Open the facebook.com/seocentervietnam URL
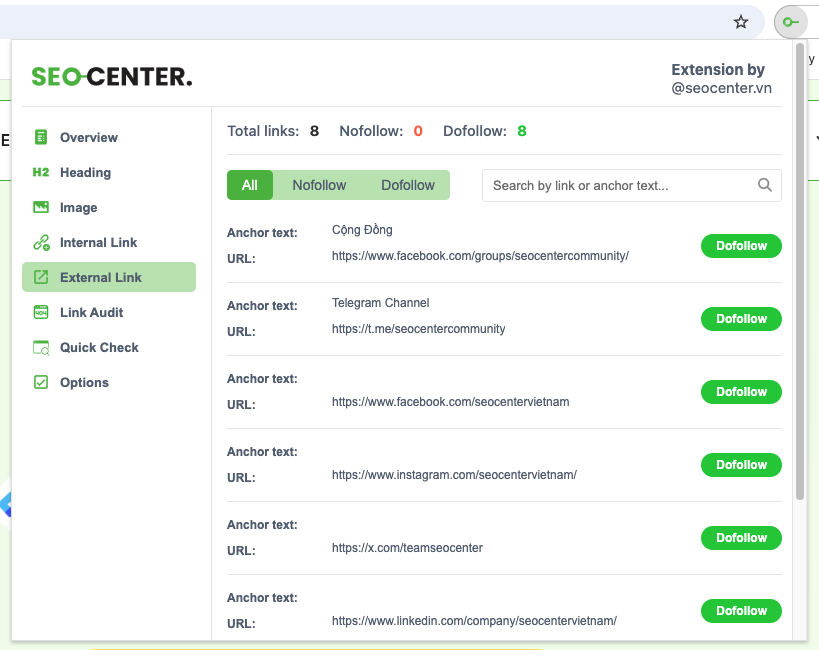Screen dimensions: 819x650 pyautogui.click(x=450, y=402)
